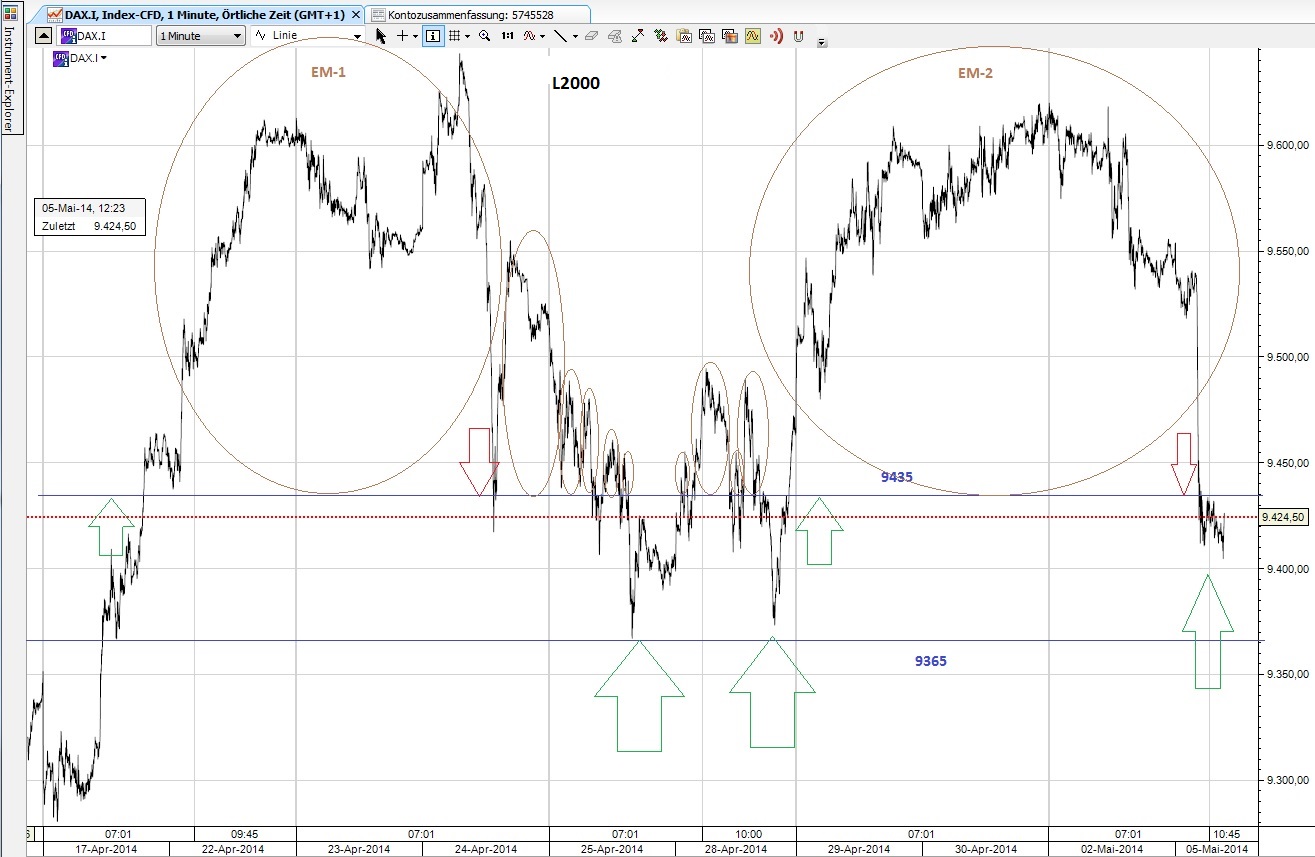Activate the crosshair tool

click(x=401, y=36)
